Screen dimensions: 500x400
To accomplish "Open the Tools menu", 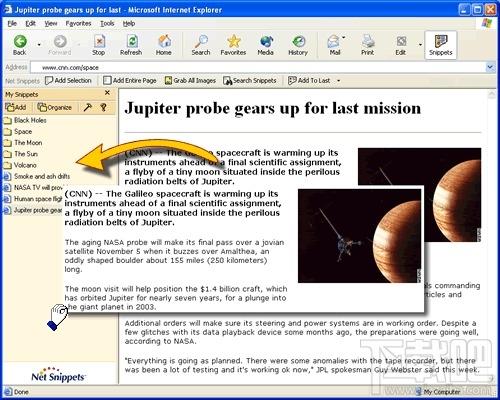I will click(107, 23).
